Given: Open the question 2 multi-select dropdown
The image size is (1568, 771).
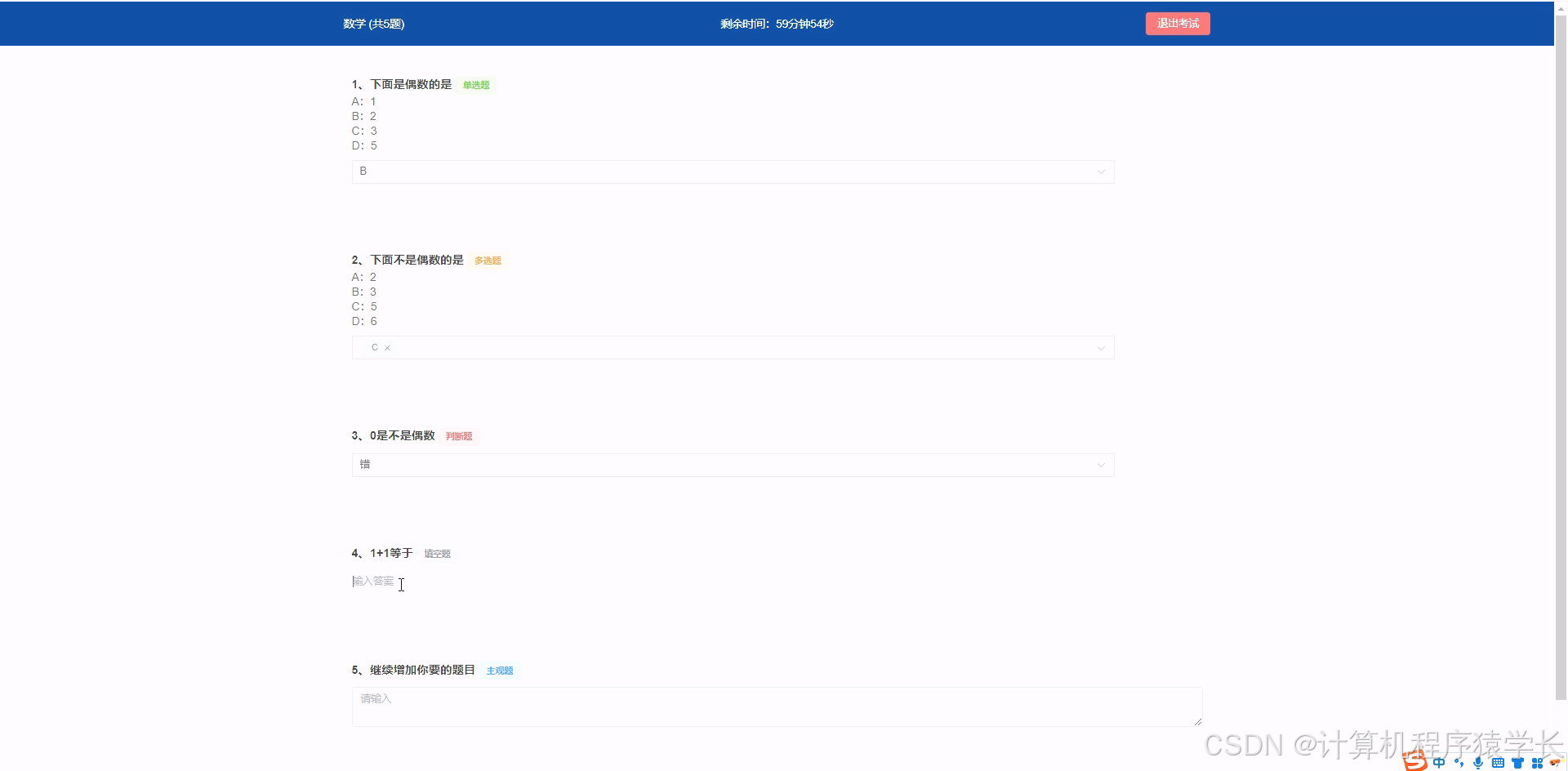Looking at the screenshot, I should (x=733, y=348).
